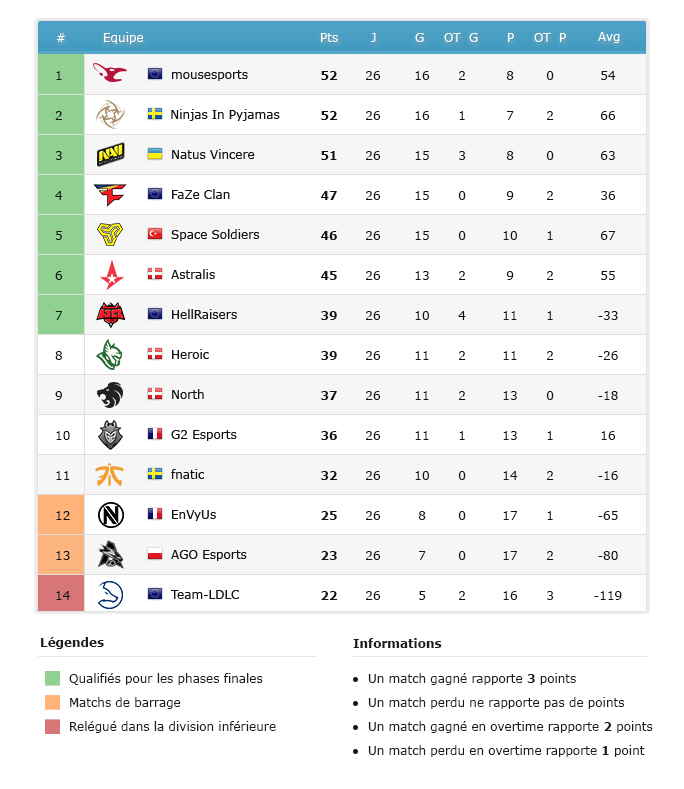Click the Turkish flag beside Space Soldiers
This screenshot has width=684, height=789.
pyautogui.click(x=155, y=234)
